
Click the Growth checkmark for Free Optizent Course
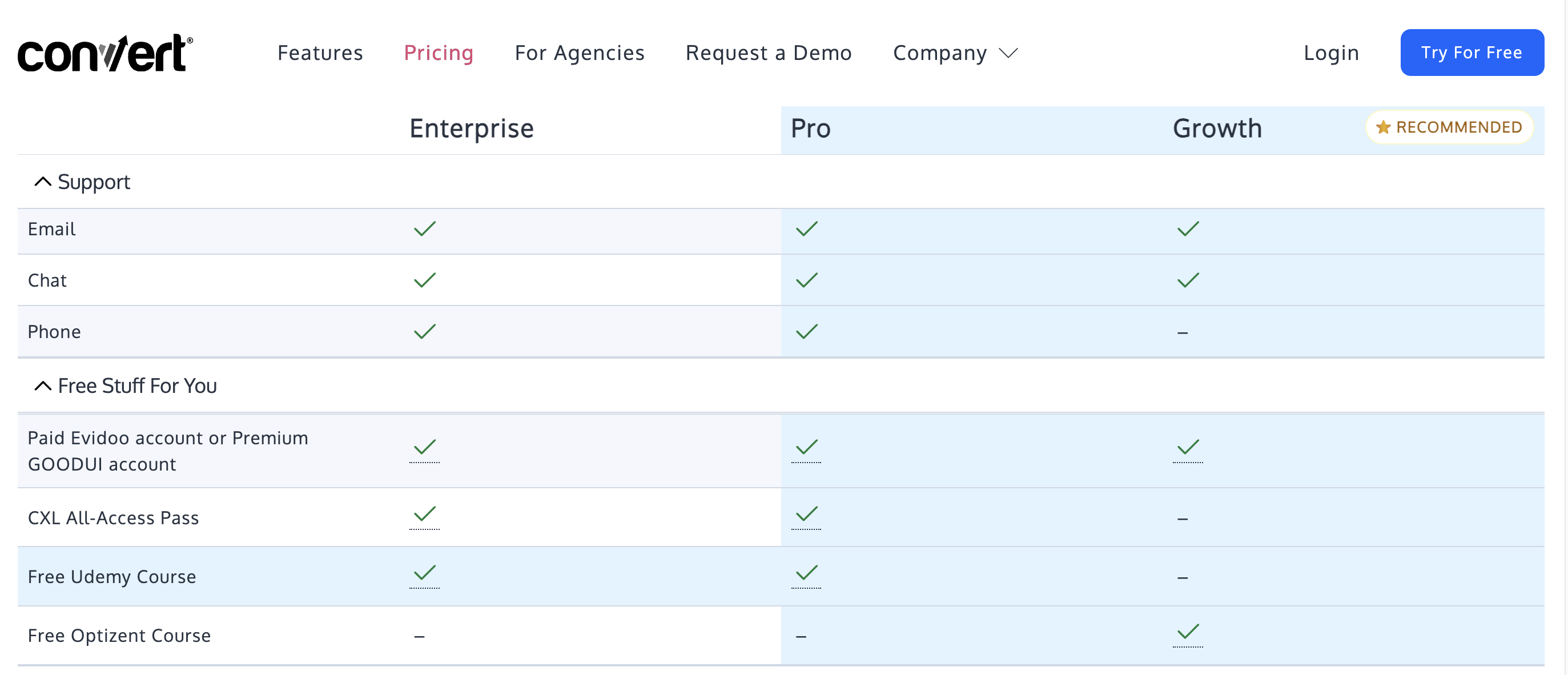pos(1188,632)
